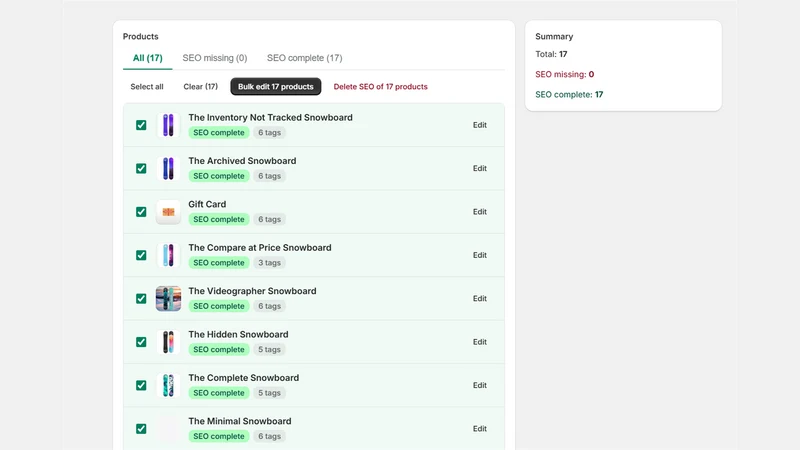The height and width of the screenshot is (450, 800).
Task: Uncheck The Archived Snowboard checkbox
Action: tap(141, 168)
